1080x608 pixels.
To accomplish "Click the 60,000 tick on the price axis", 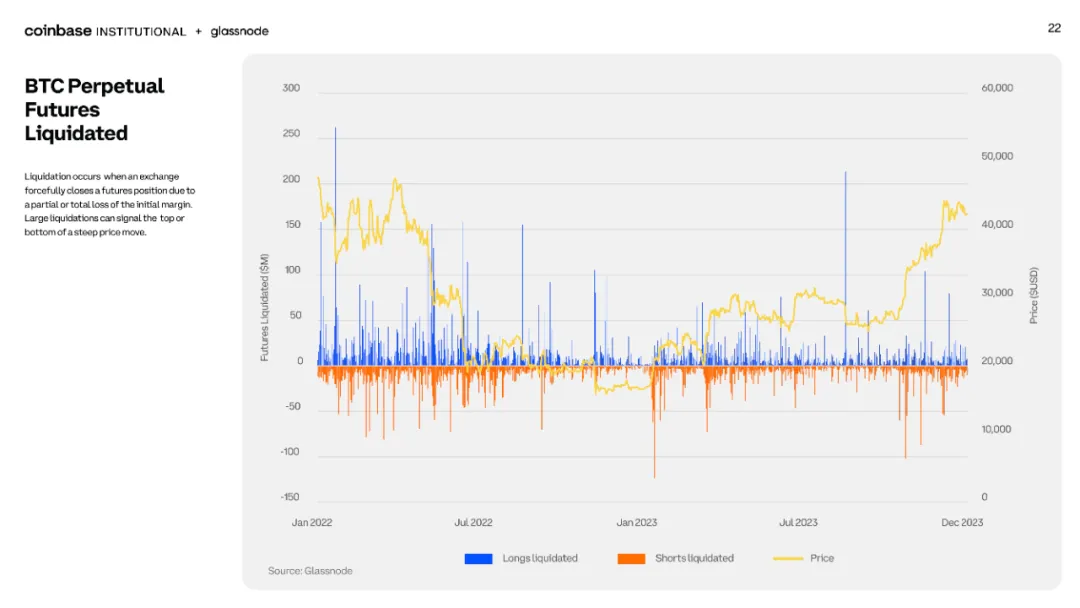I will [x=996, y=88].
